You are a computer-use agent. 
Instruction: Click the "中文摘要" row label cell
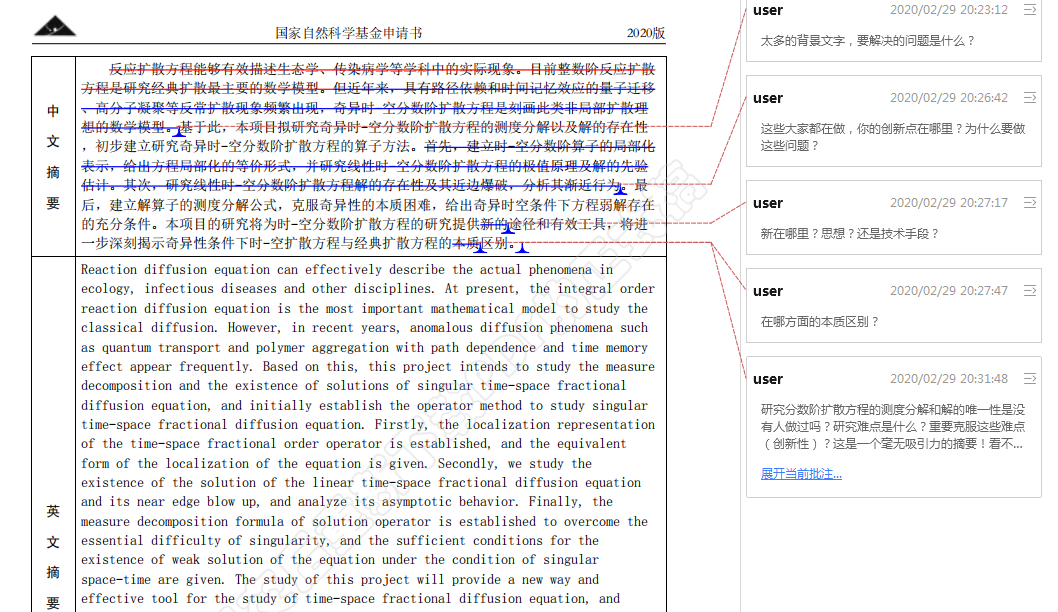coord(53,157)
